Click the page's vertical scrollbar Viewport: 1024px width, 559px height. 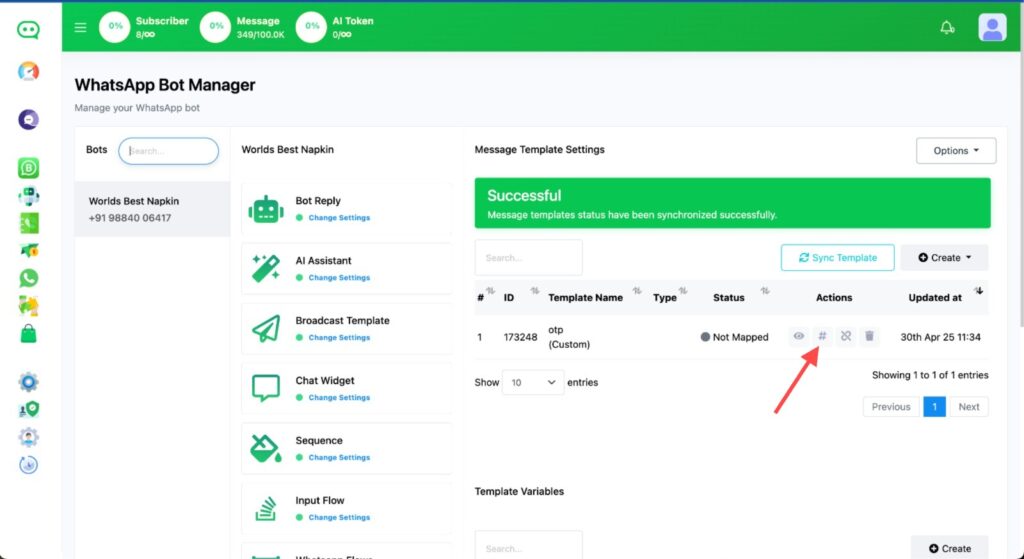tap(1020, 163)
